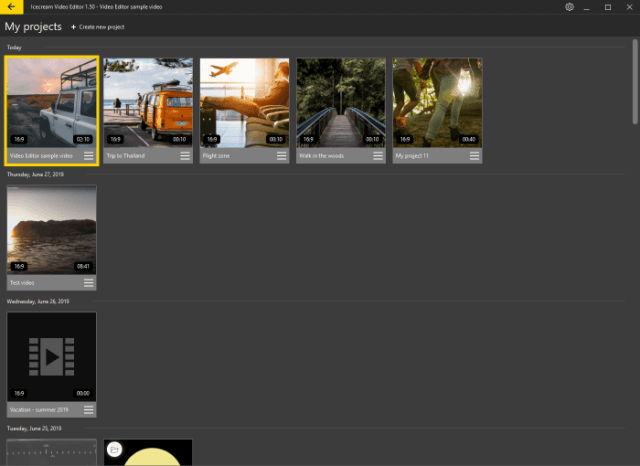Click the 08:41 duration on Test video

click(x=83, y=266)
